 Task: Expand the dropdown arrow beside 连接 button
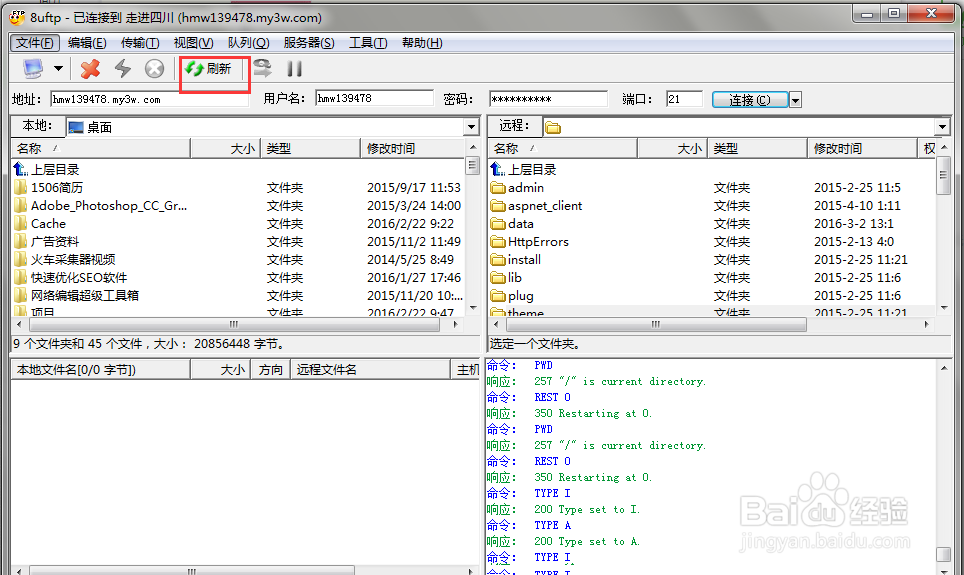click(x=795, y=100)
